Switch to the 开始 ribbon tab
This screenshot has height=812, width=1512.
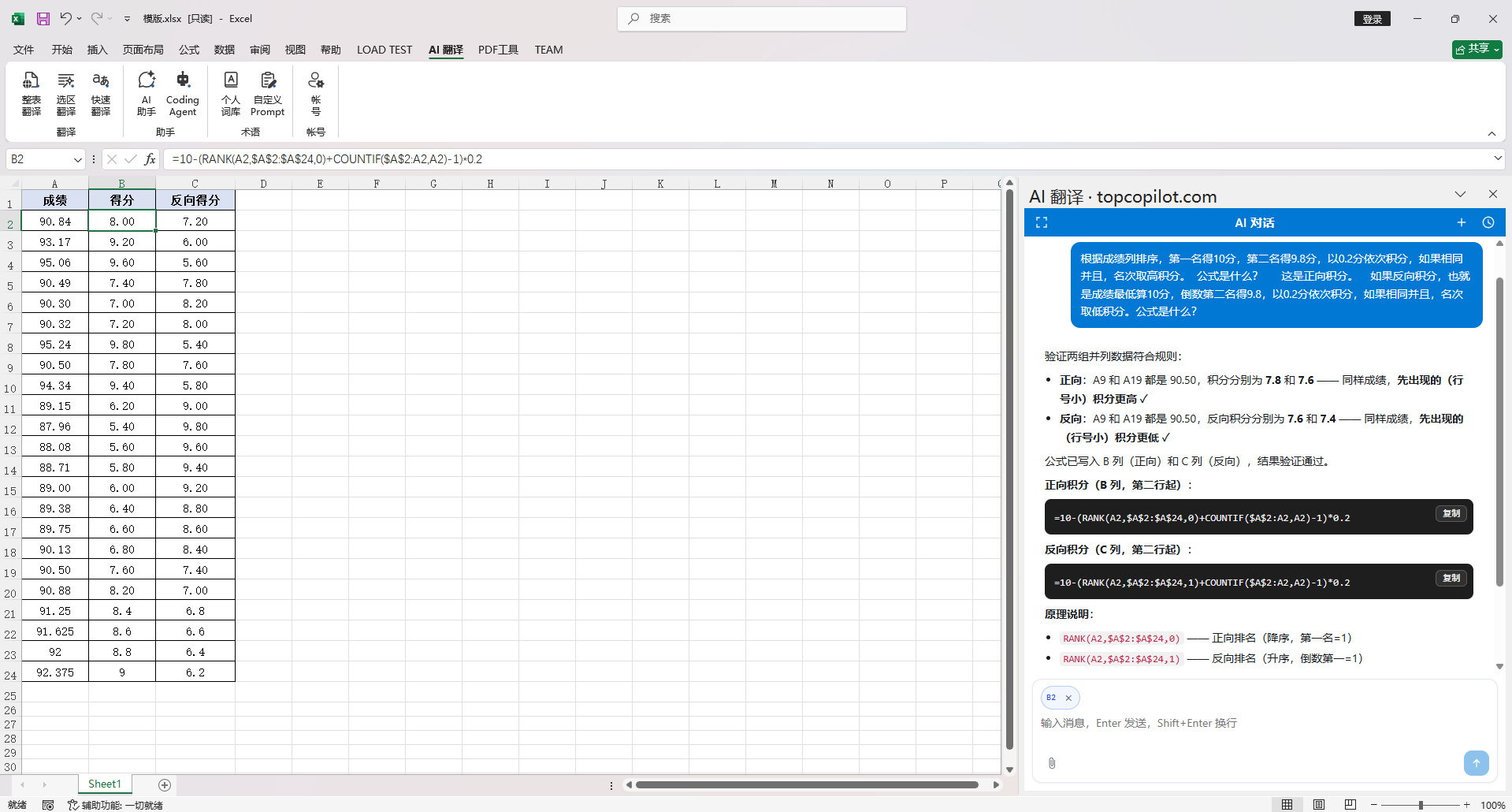point(62,50)
